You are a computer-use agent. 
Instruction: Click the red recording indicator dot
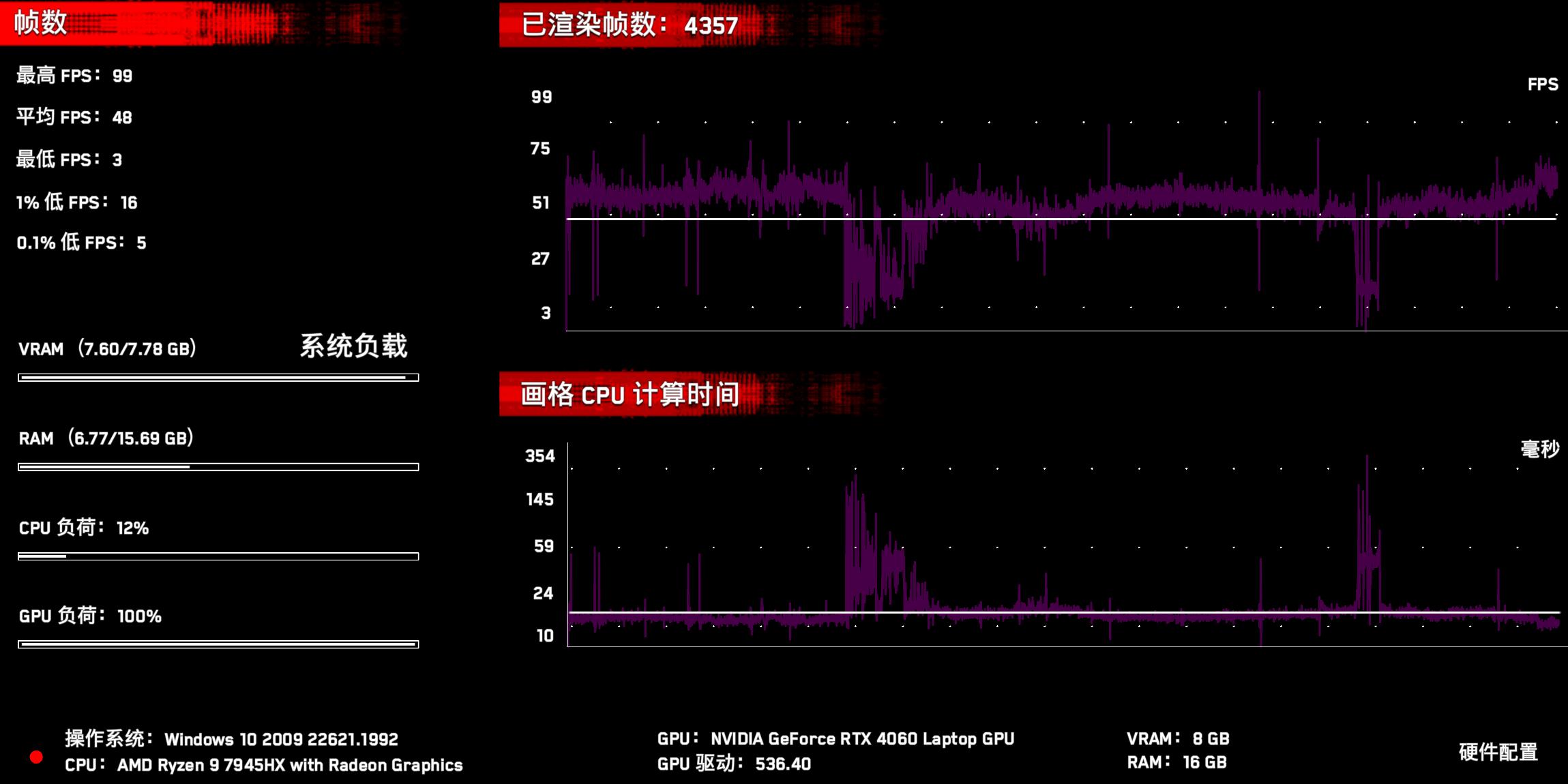pyautogui.click(x=38, y=757)
